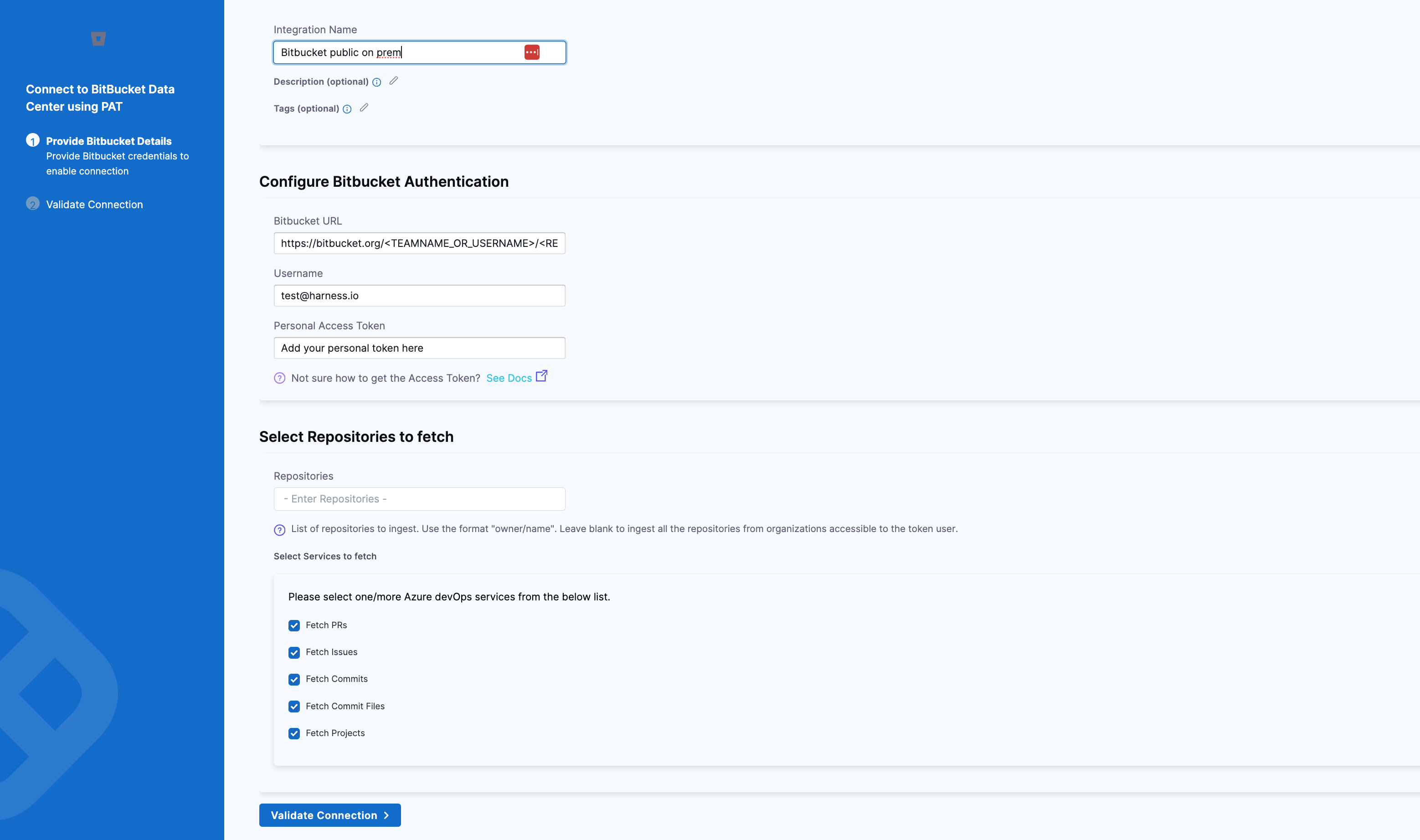Open the See Docs link

pyautogui.click(x=509, y=378)
